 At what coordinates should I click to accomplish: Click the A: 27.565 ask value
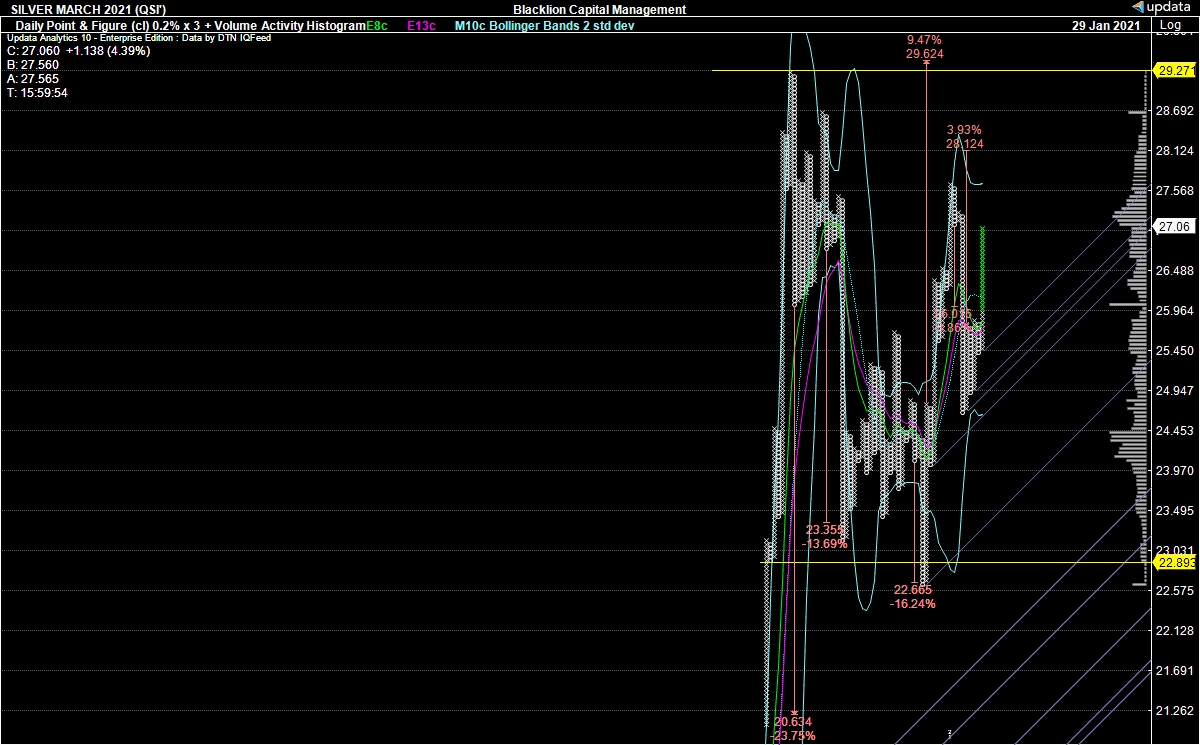pos(33,78)
